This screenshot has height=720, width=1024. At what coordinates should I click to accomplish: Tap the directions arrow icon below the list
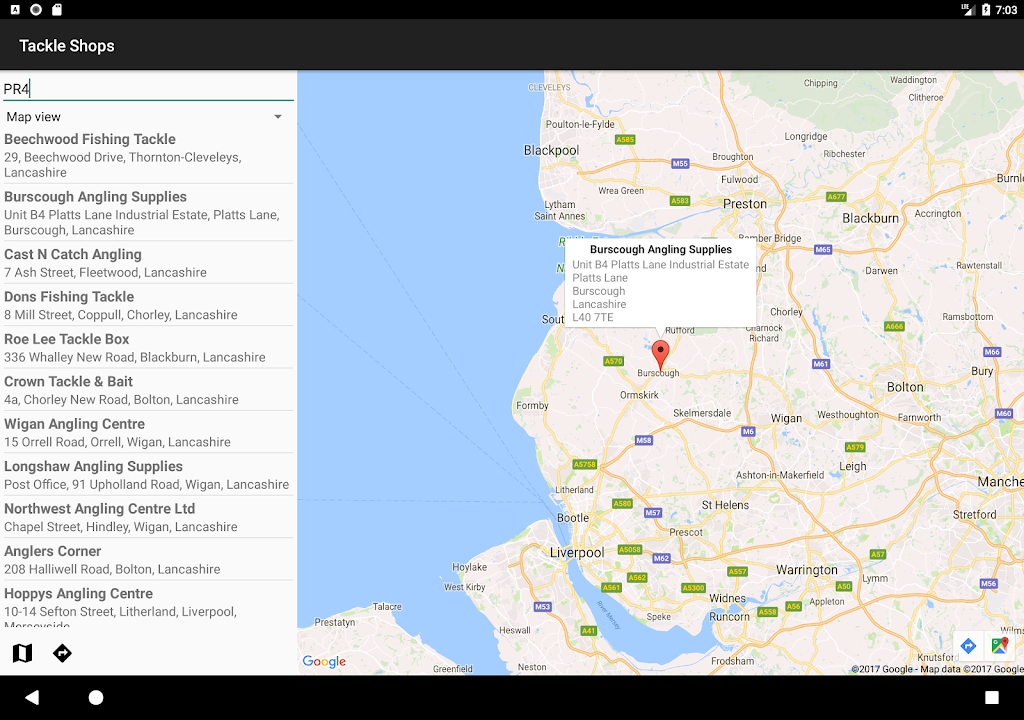coord(62,653)
